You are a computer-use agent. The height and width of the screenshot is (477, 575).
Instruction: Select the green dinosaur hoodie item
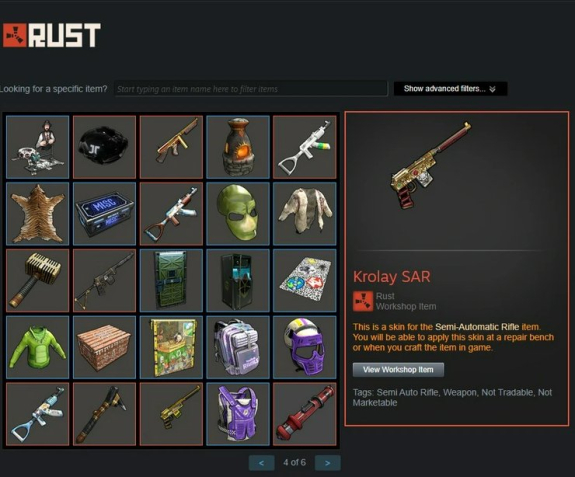pos(38,347)
